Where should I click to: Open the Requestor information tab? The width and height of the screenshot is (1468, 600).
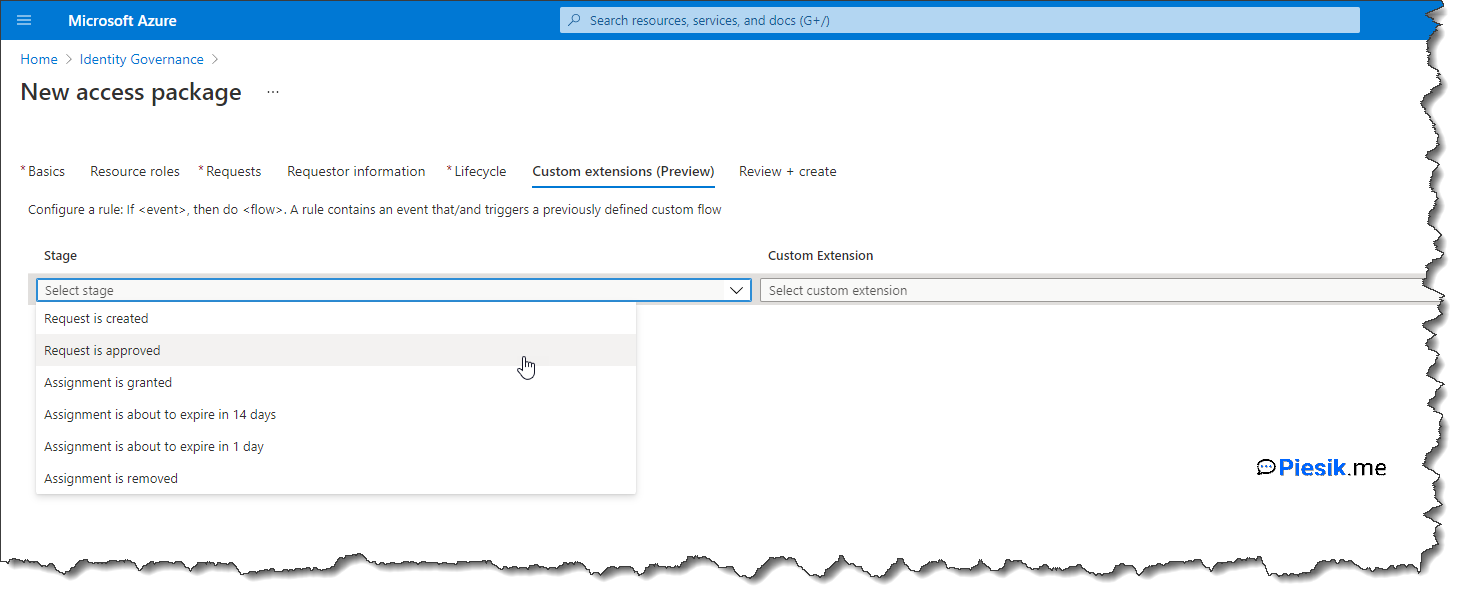(x=356, y=171)
